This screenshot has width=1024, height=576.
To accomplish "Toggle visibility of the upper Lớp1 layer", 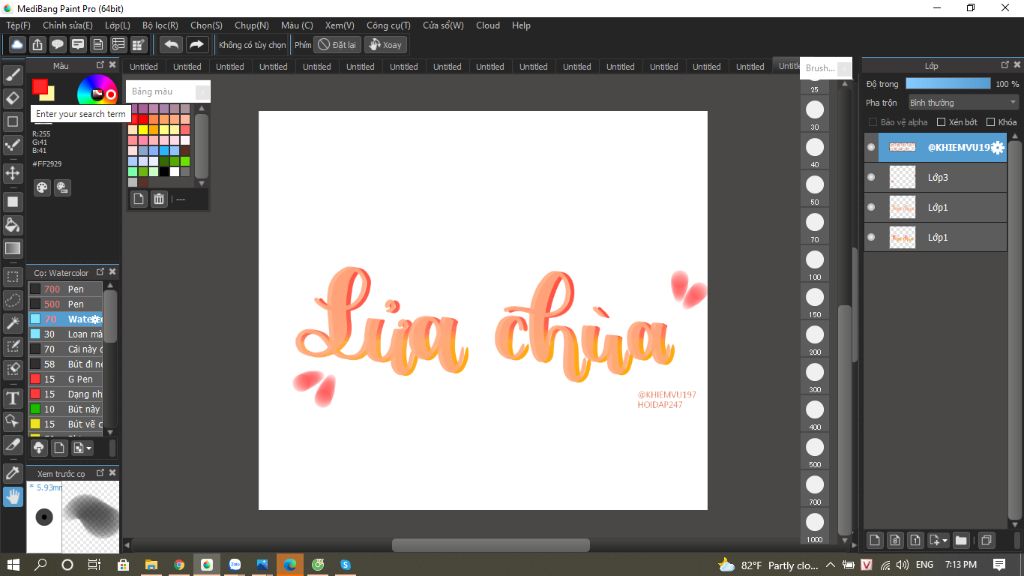I will point(871,207).
